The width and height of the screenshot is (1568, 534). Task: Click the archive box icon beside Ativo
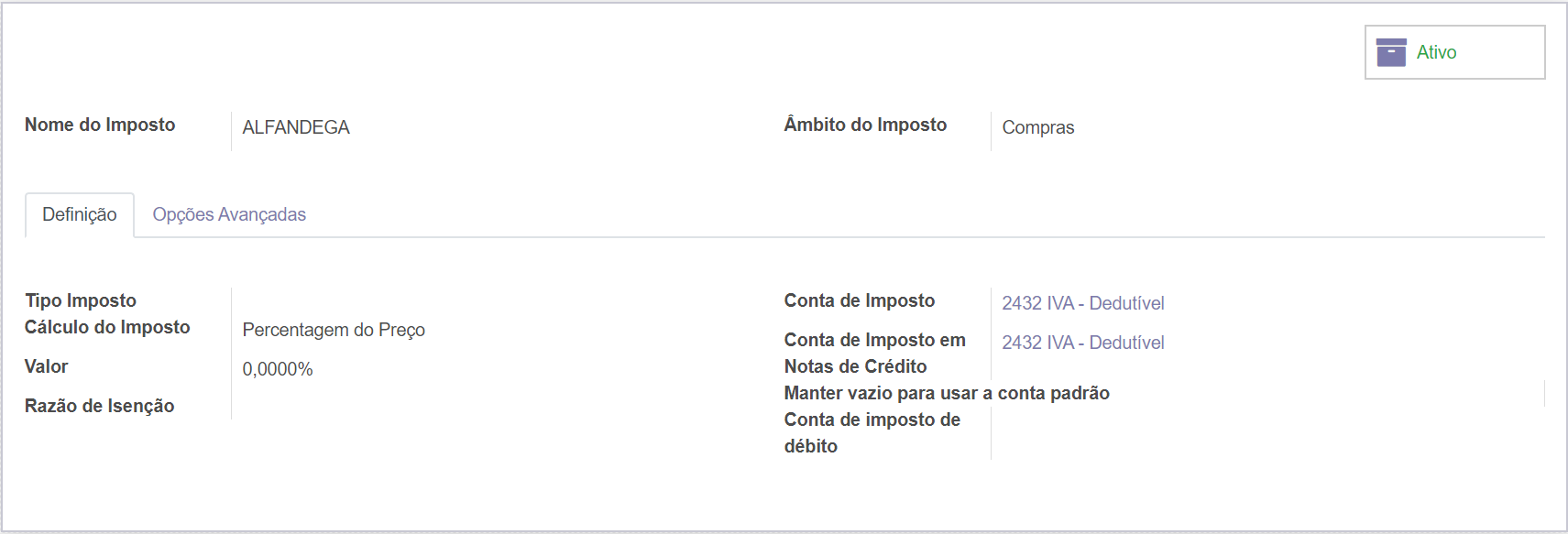[1391, 52]
